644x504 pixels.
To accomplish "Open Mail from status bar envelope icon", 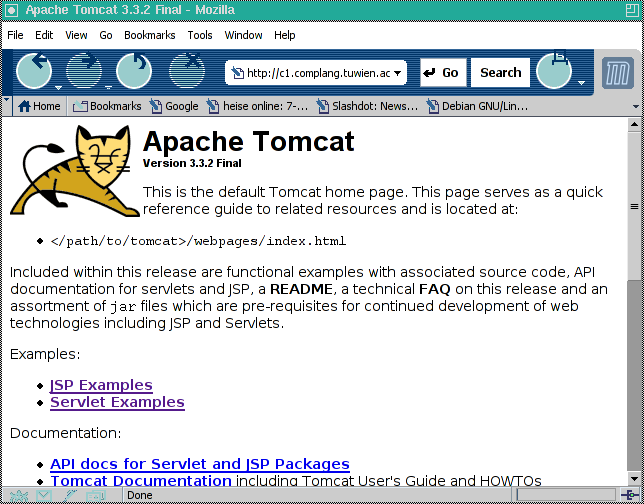I will click(x=44, y=496).
